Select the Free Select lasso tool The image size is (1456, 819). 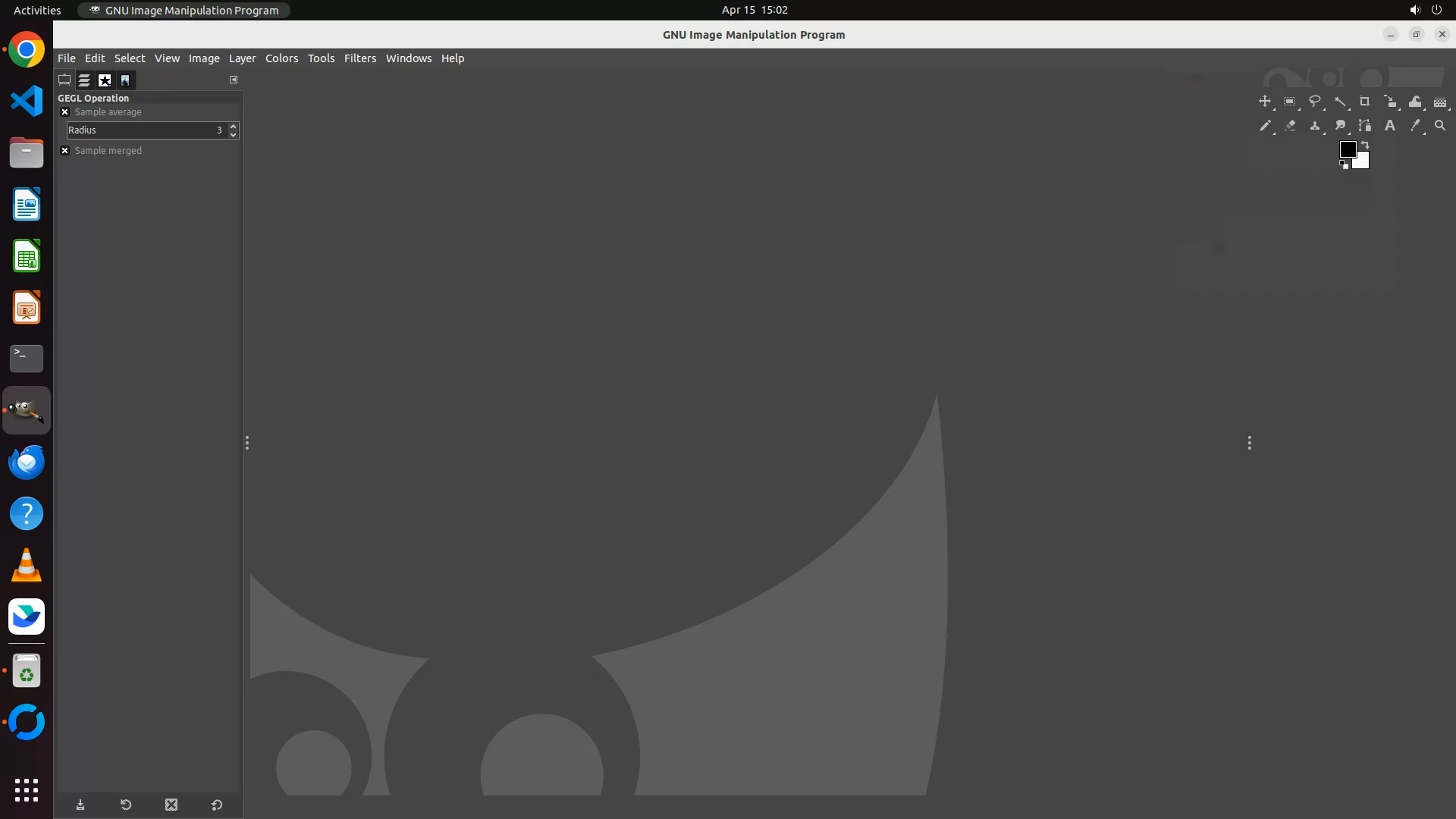coord(1315,102)
